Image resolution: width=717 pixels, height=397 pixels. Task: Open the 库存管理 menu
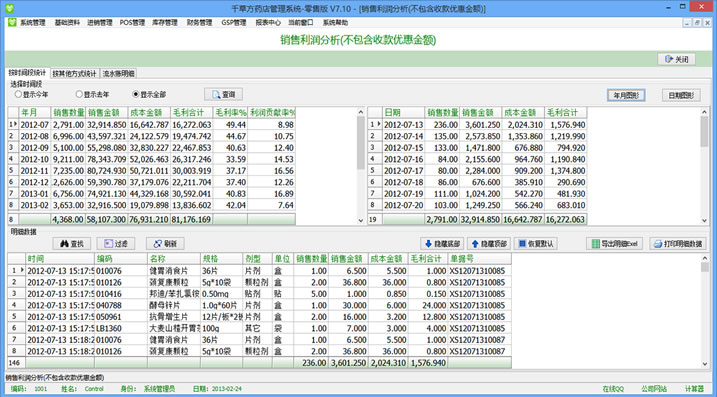(x=165, y=22)
